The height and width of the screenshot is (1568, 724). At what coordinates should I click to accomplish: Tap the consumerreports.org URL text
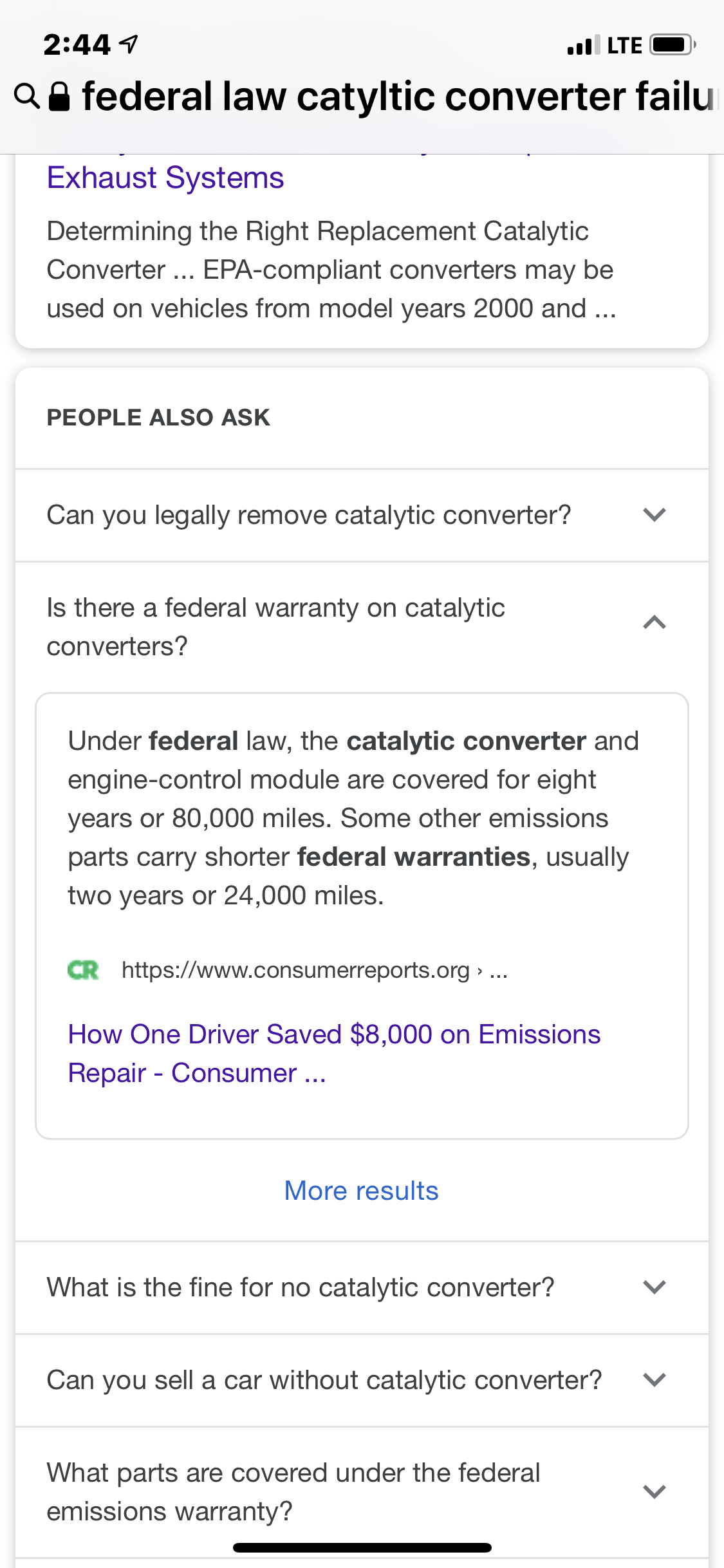coord(295,970)
